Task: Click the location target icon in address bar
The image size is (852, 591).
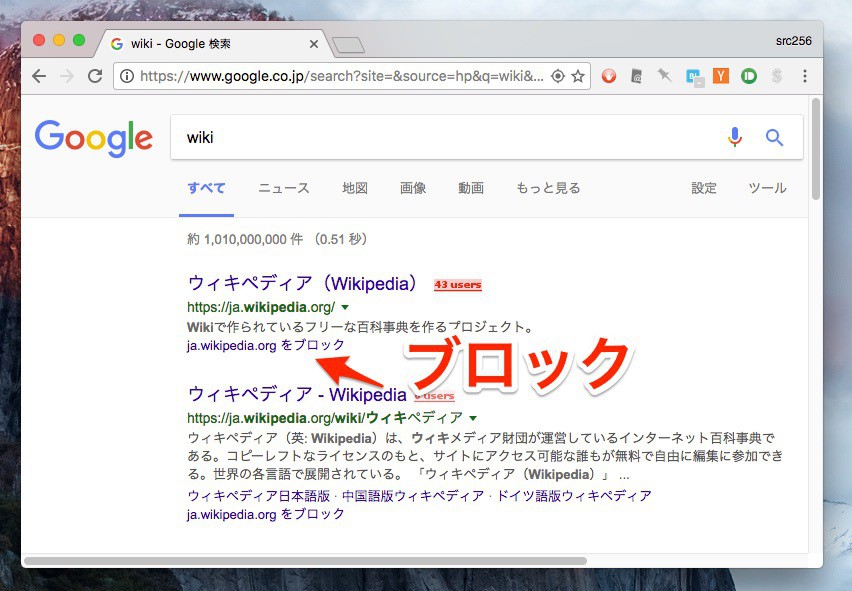Action: click(x=557, y=76)
